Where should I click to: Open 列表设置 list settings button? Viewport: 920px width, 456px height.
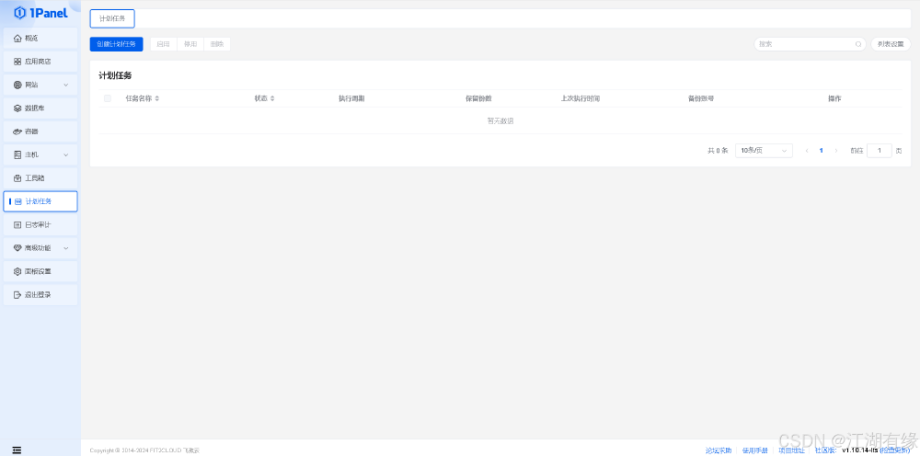pos(891,44)
